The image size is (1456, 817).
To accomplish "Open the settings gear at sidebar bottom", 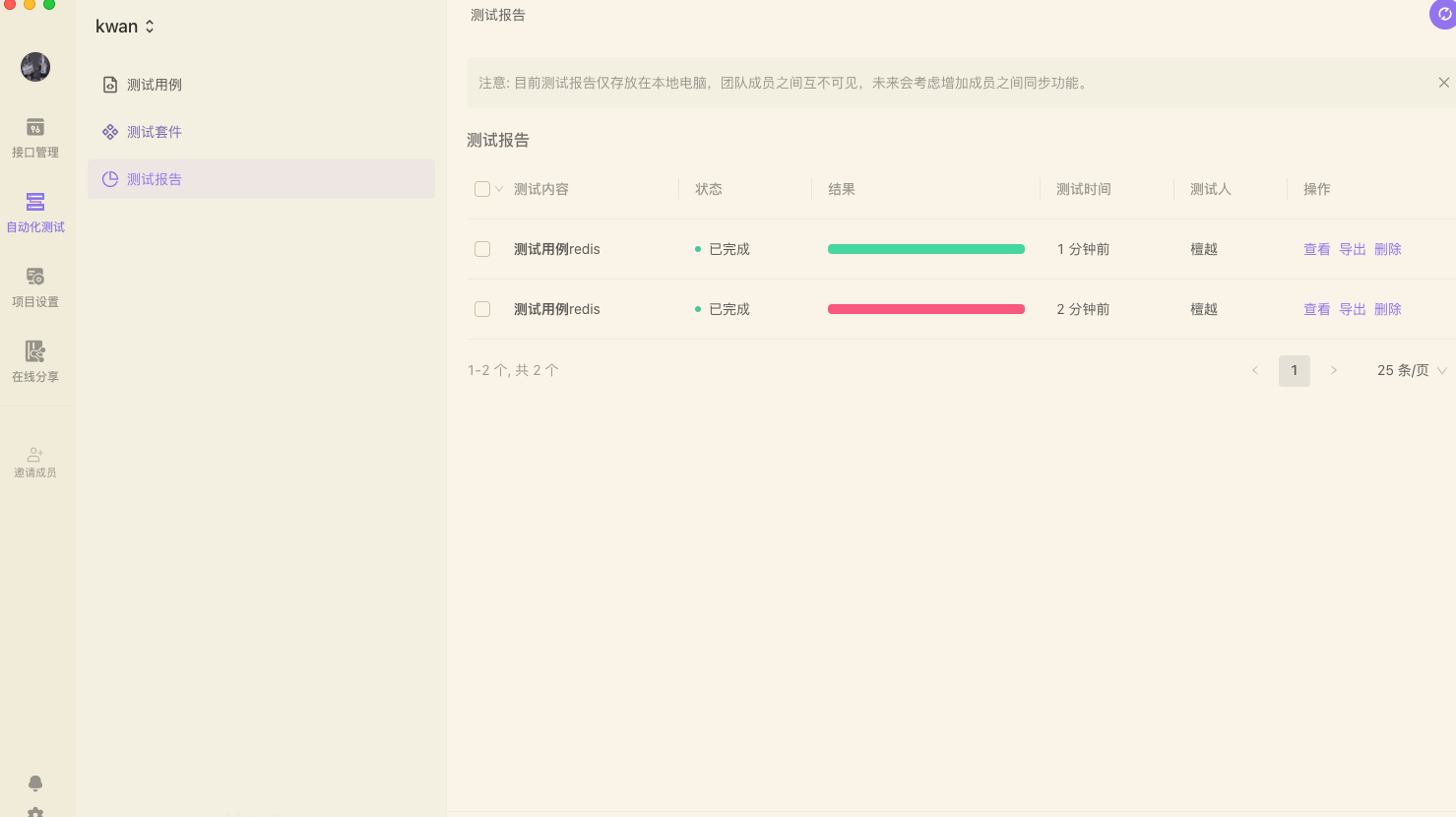I will 35,812.
